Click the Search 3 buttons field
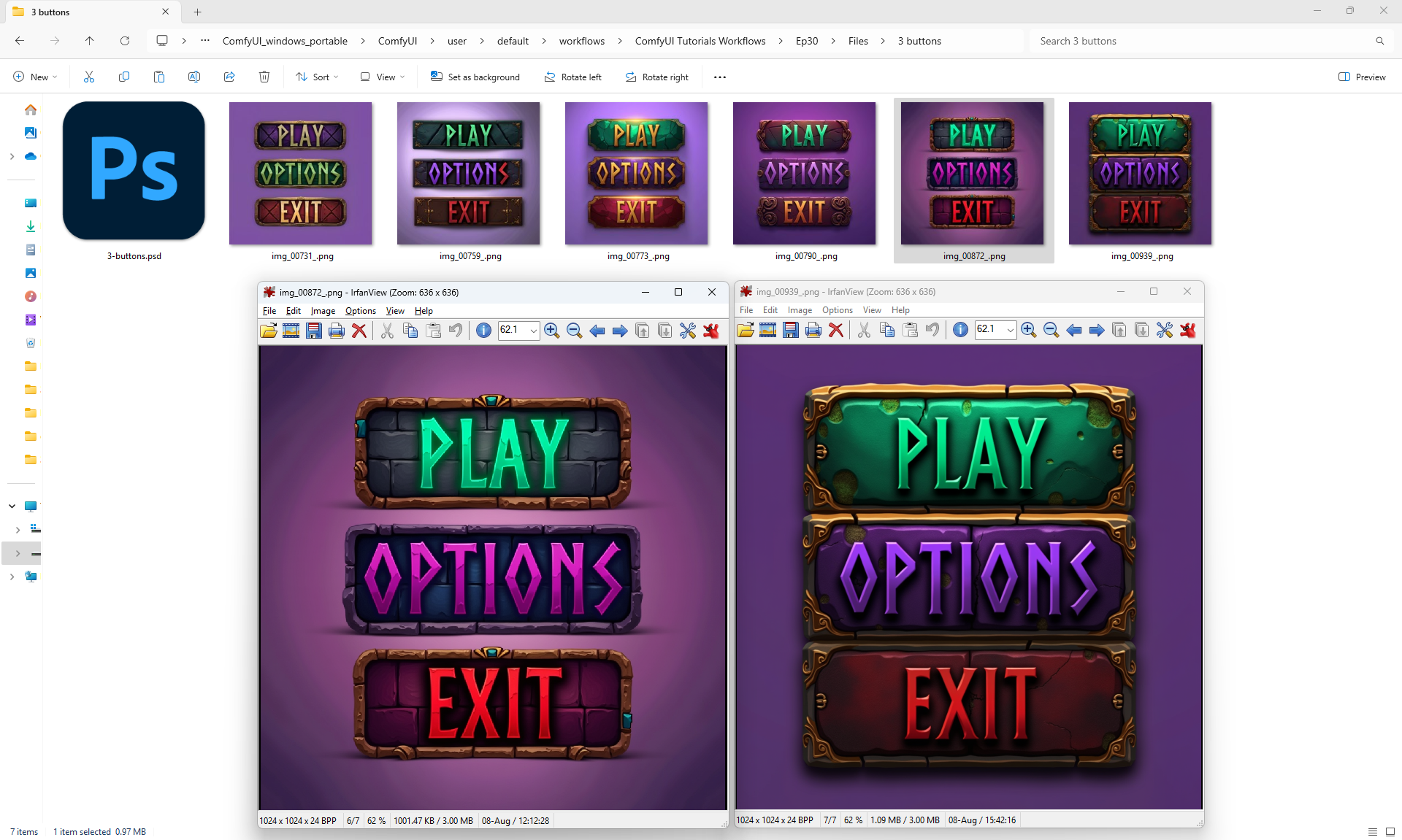Image resolution: width=1402 pixels, height=840 pixels. coord(1205,41)
